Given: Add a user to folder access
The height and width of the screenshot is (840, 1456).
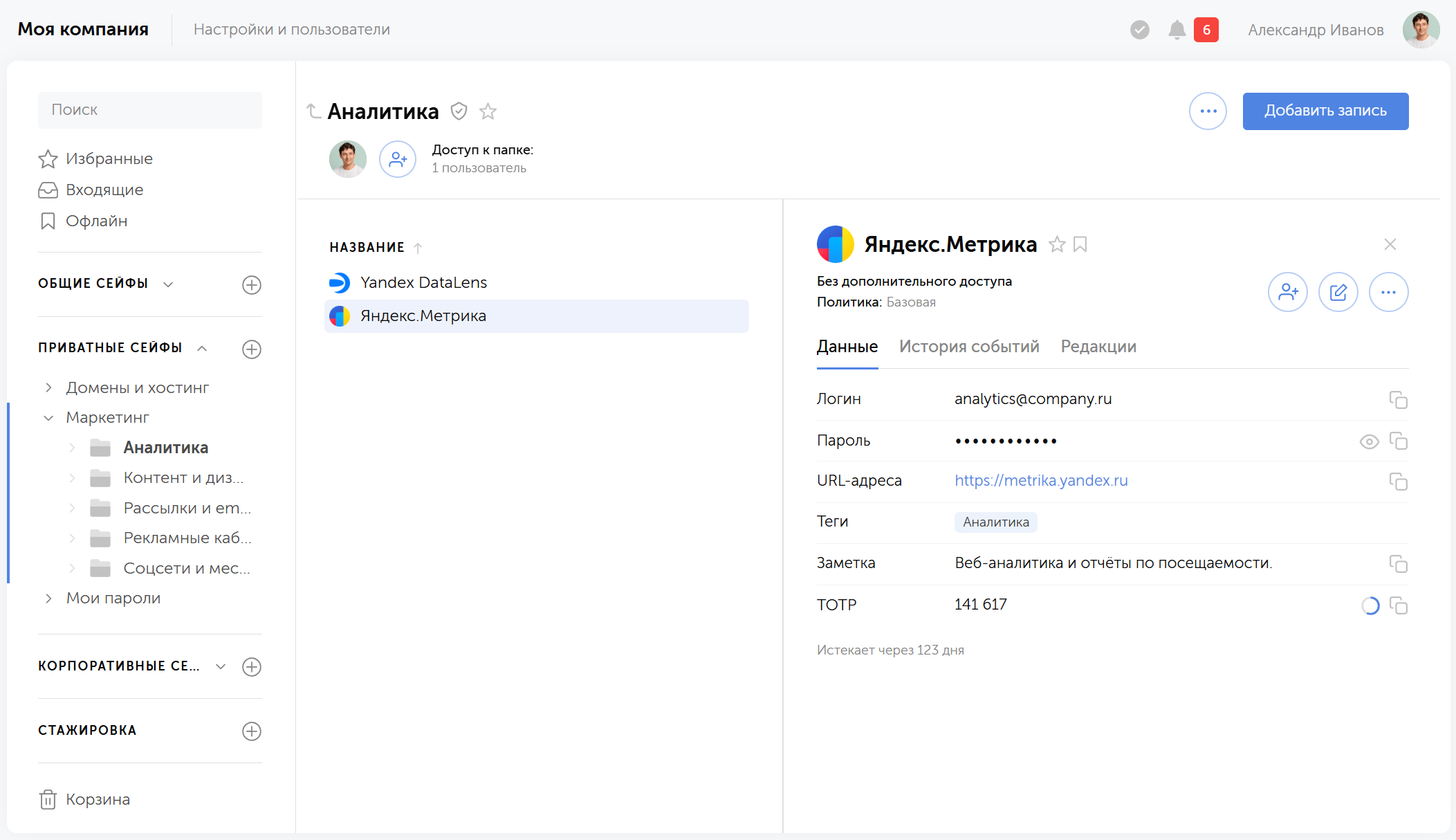Looking at the screenshot, I should pos(398,159).
